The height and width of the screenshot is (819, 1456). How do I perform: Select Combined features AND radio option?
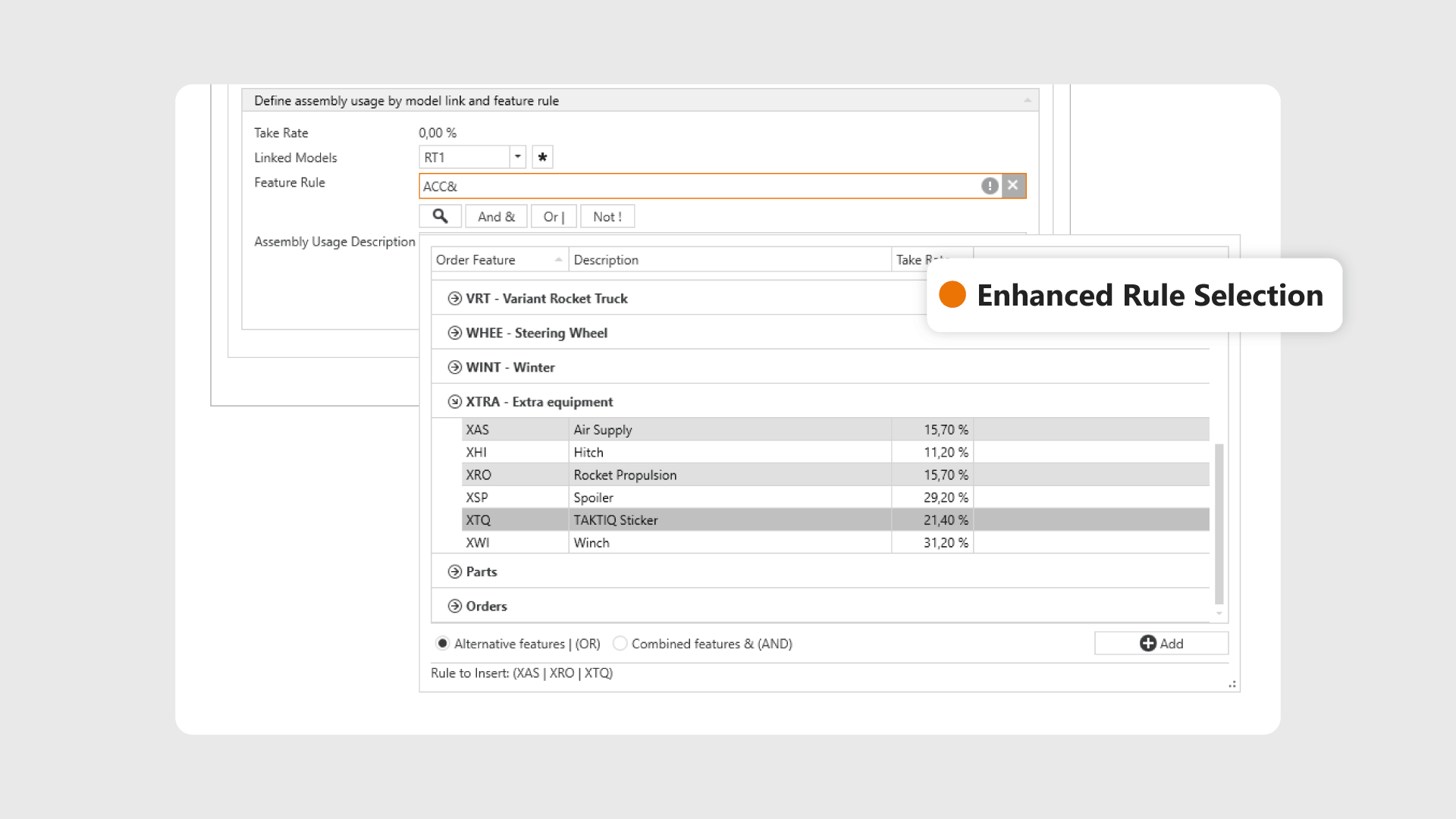click(x=620, y=643)
